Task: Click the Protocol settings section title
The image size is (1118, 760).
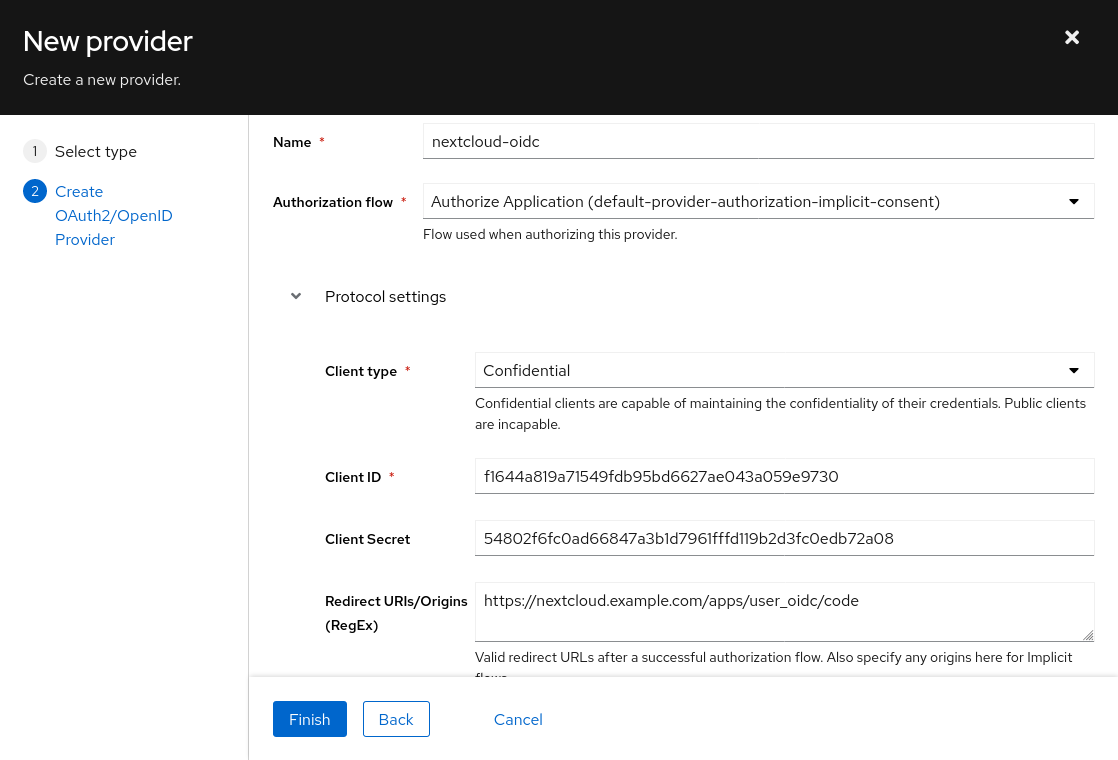Action: (x=385, y=297)
